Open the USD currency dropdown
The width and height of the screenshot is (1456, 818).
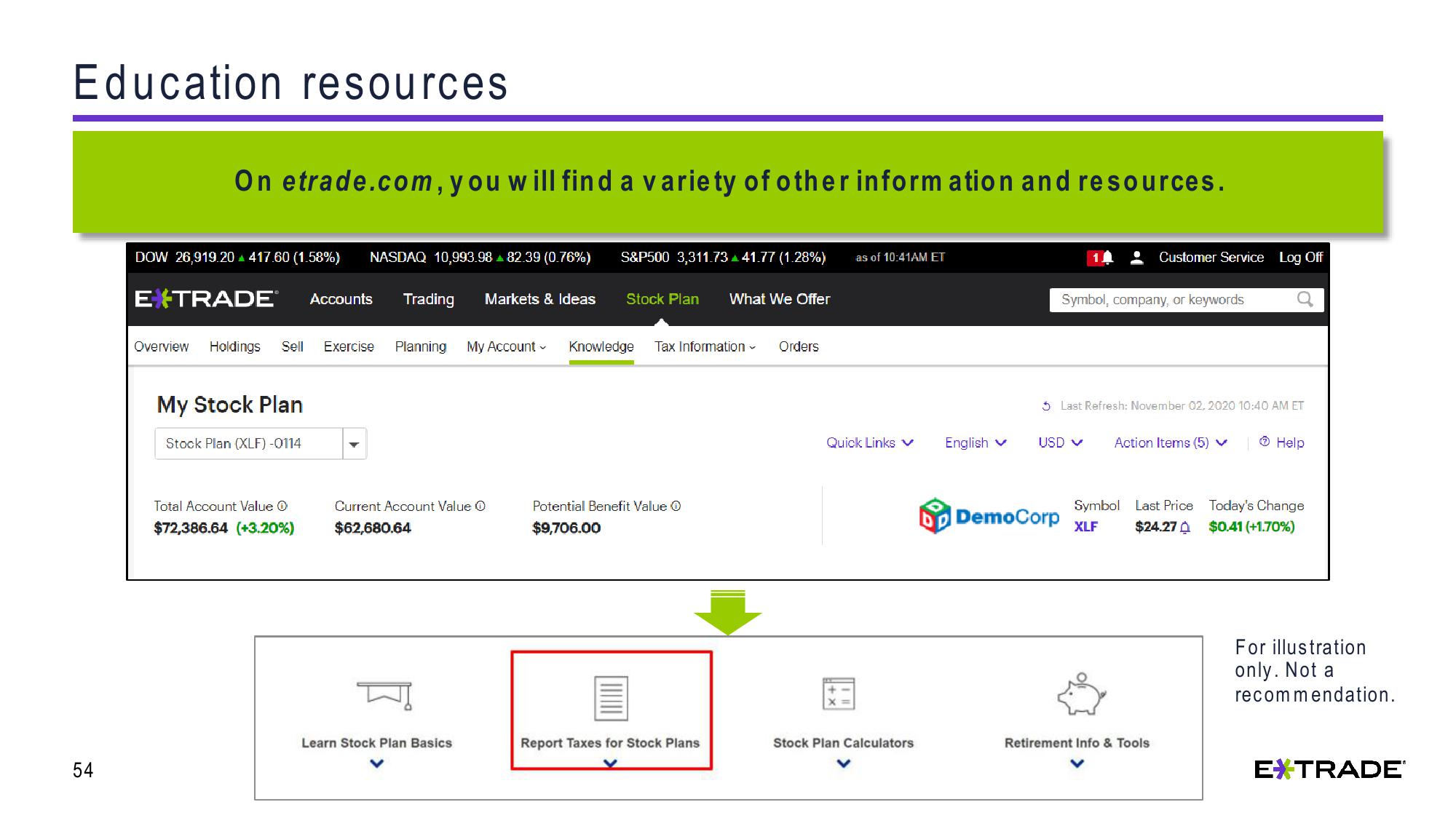pos(1061,442)
